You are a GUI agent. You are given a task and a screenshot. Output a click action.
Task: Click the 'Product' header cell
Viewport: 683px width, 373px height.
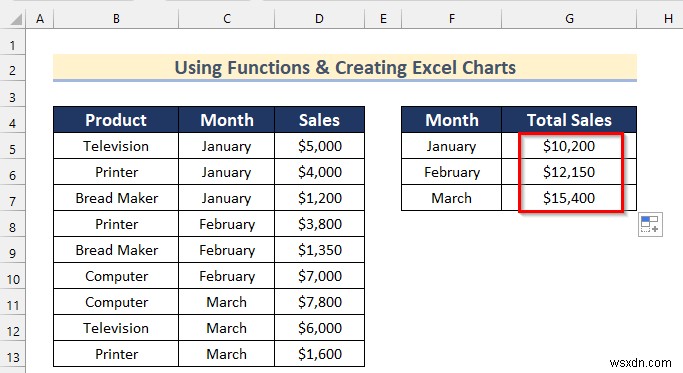coord(116,120)
